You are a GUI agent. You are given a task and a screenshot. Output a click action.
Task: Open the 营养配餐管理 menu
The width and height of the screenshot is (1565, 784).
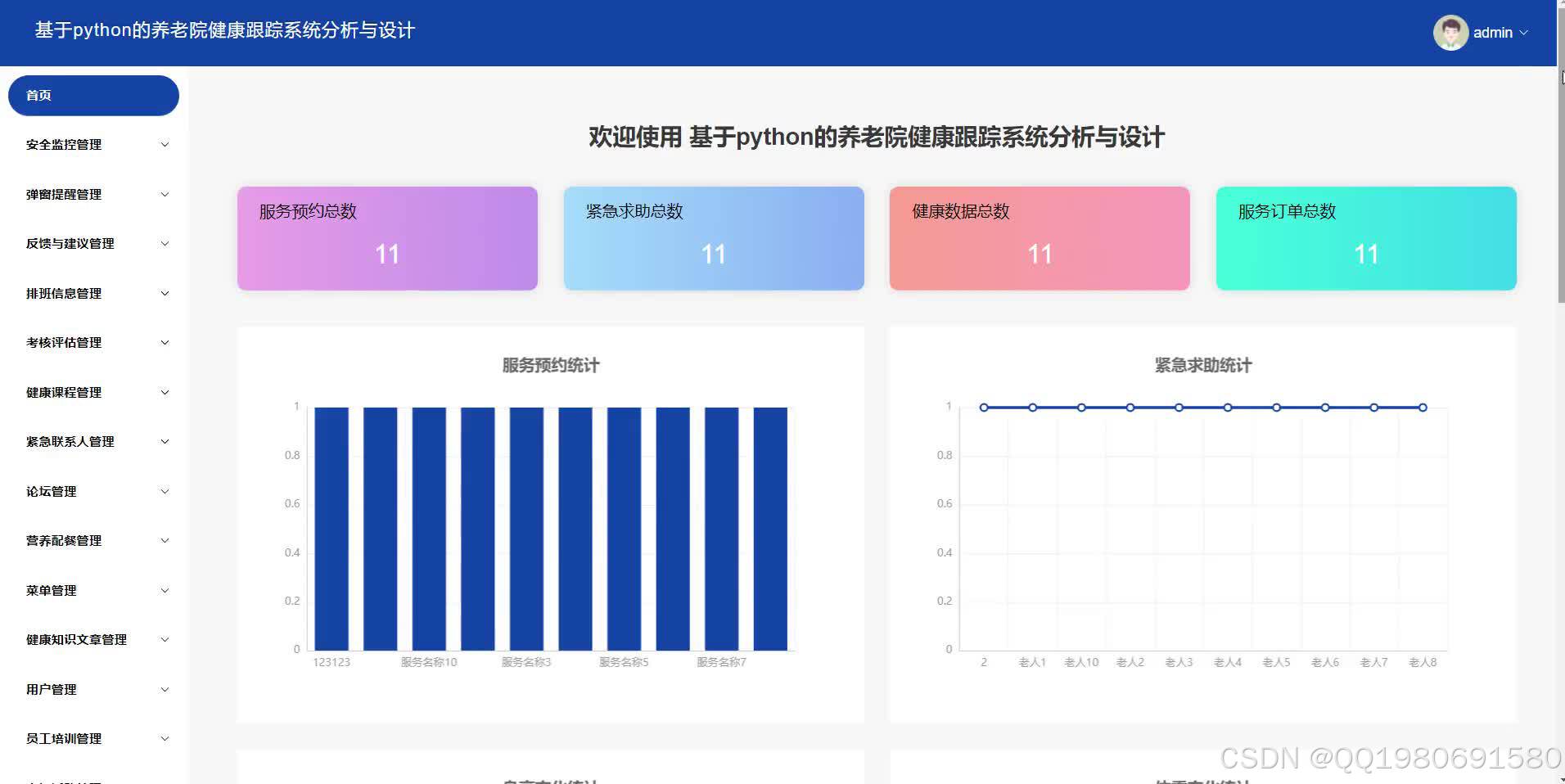pos(93,541)
